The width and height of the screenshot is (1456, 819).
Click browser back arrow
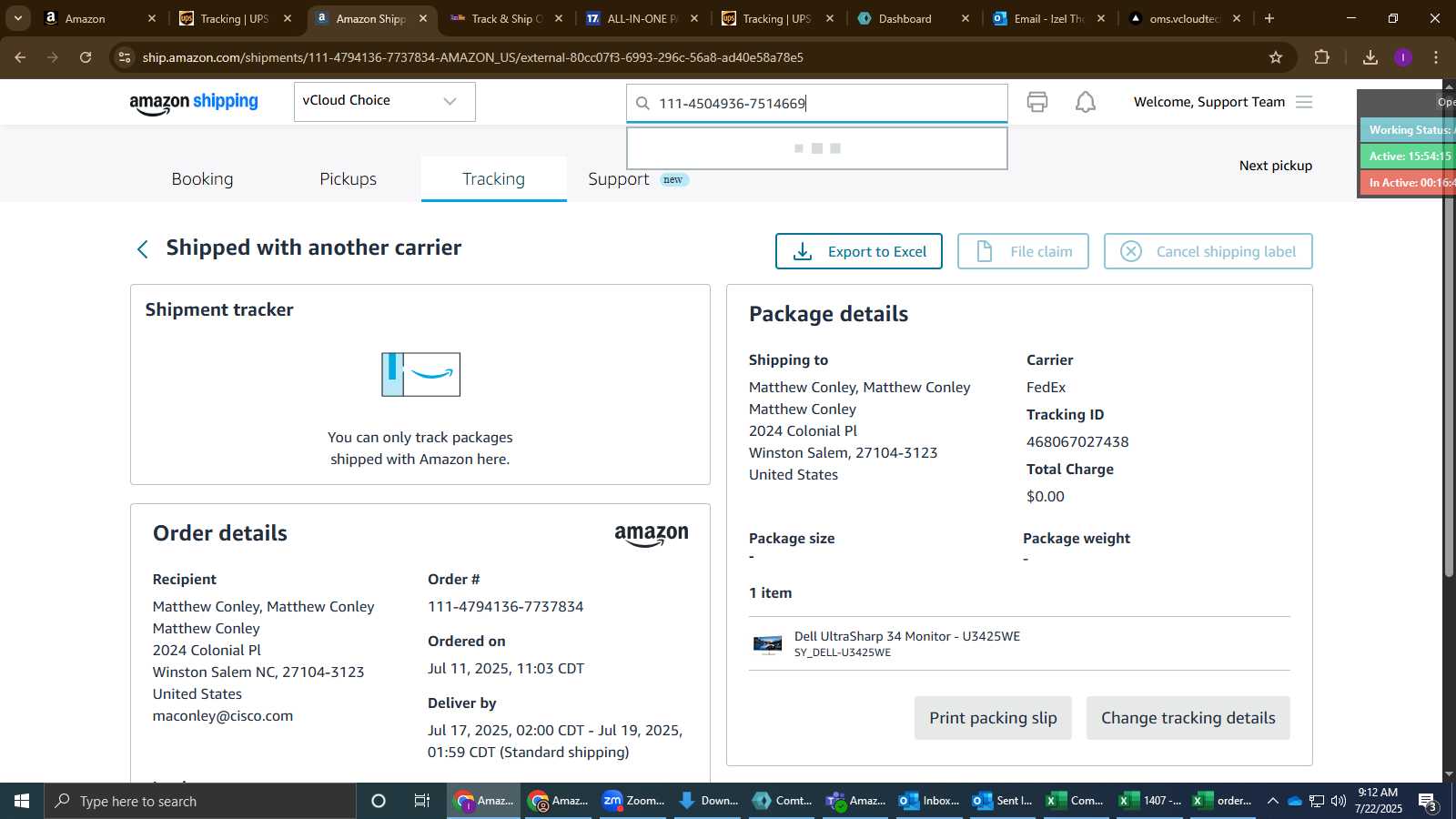[20, 57]
